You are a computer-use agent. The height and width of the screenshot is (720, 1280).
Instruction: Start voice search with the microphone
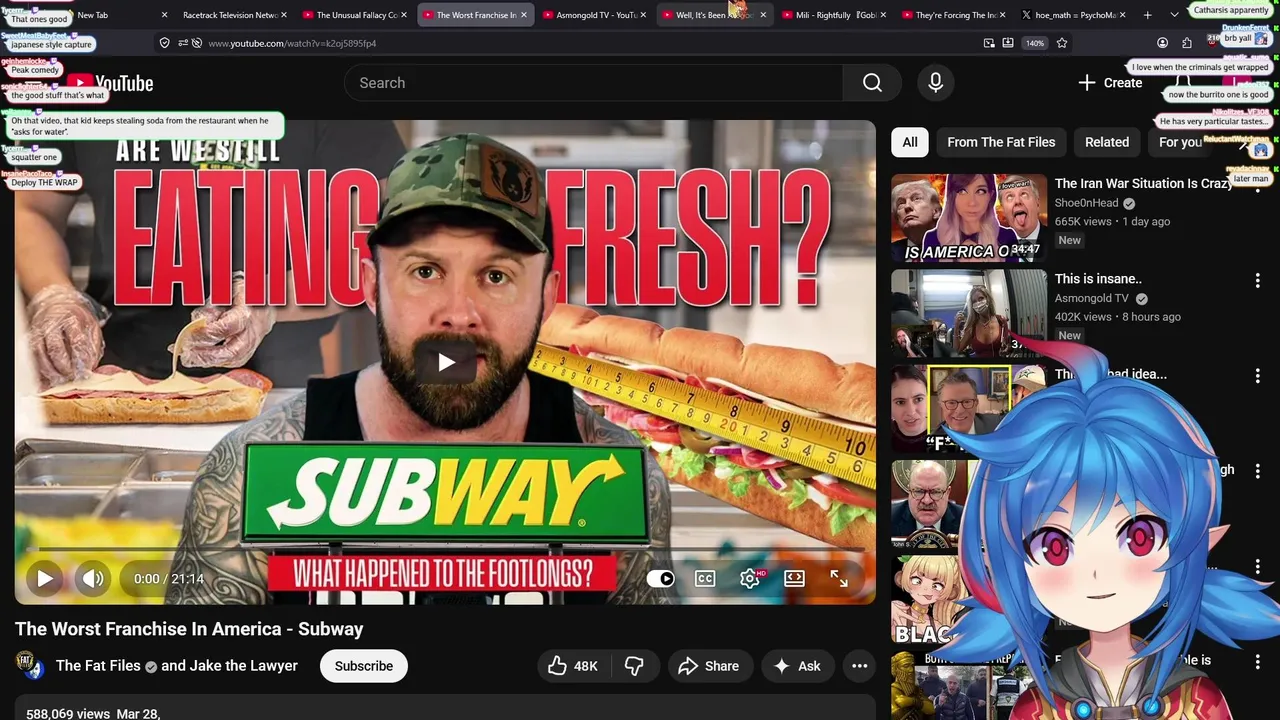pos(935,83)
